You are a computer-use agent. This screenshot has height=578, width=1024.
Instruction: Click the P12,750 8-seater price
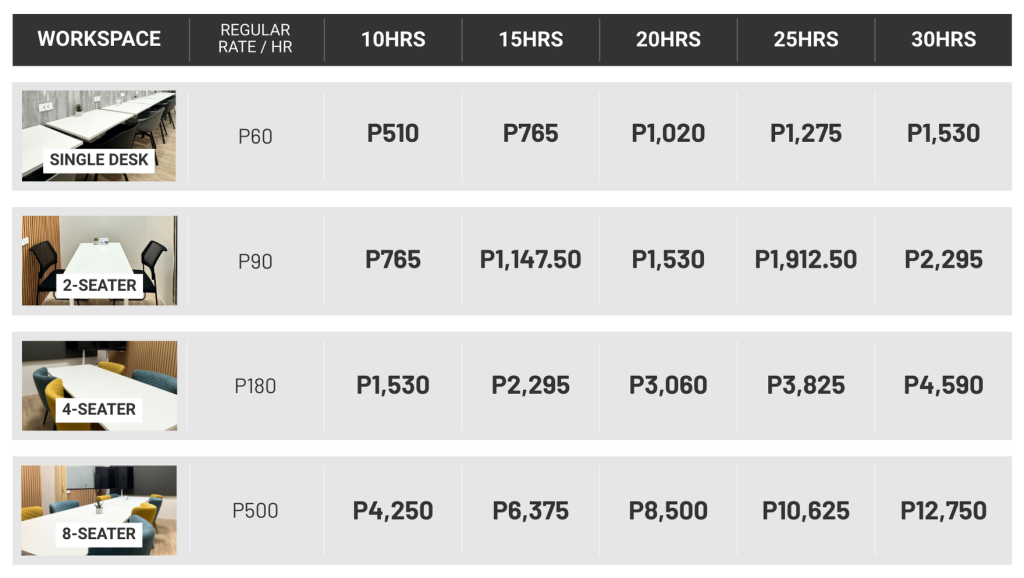click(x=944, y=510)
